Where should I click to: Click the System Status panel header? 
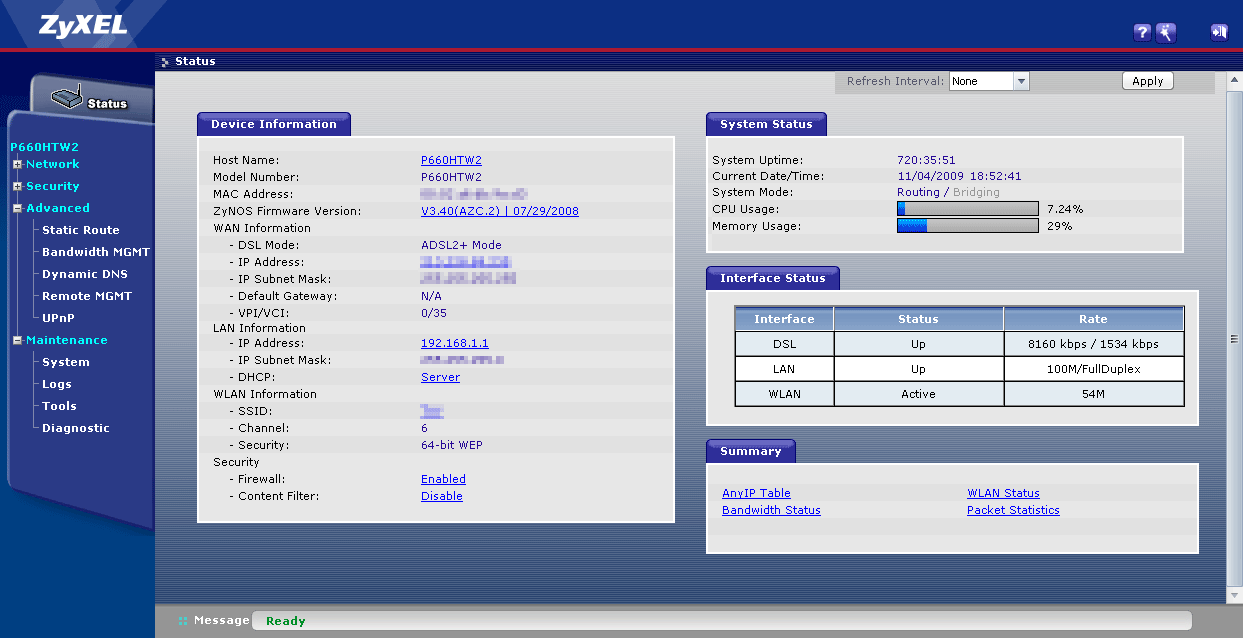766,124
